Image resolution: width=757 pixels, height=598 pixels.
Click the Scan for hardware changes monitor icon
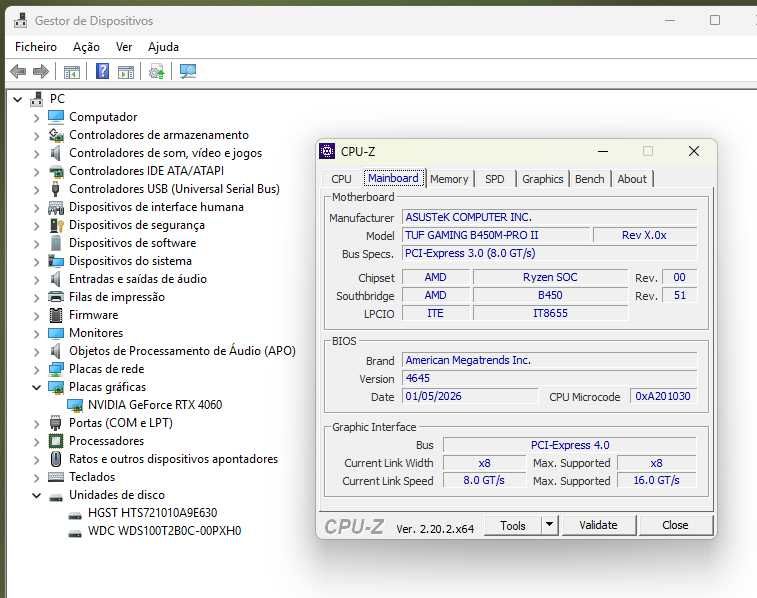point(187,71)
